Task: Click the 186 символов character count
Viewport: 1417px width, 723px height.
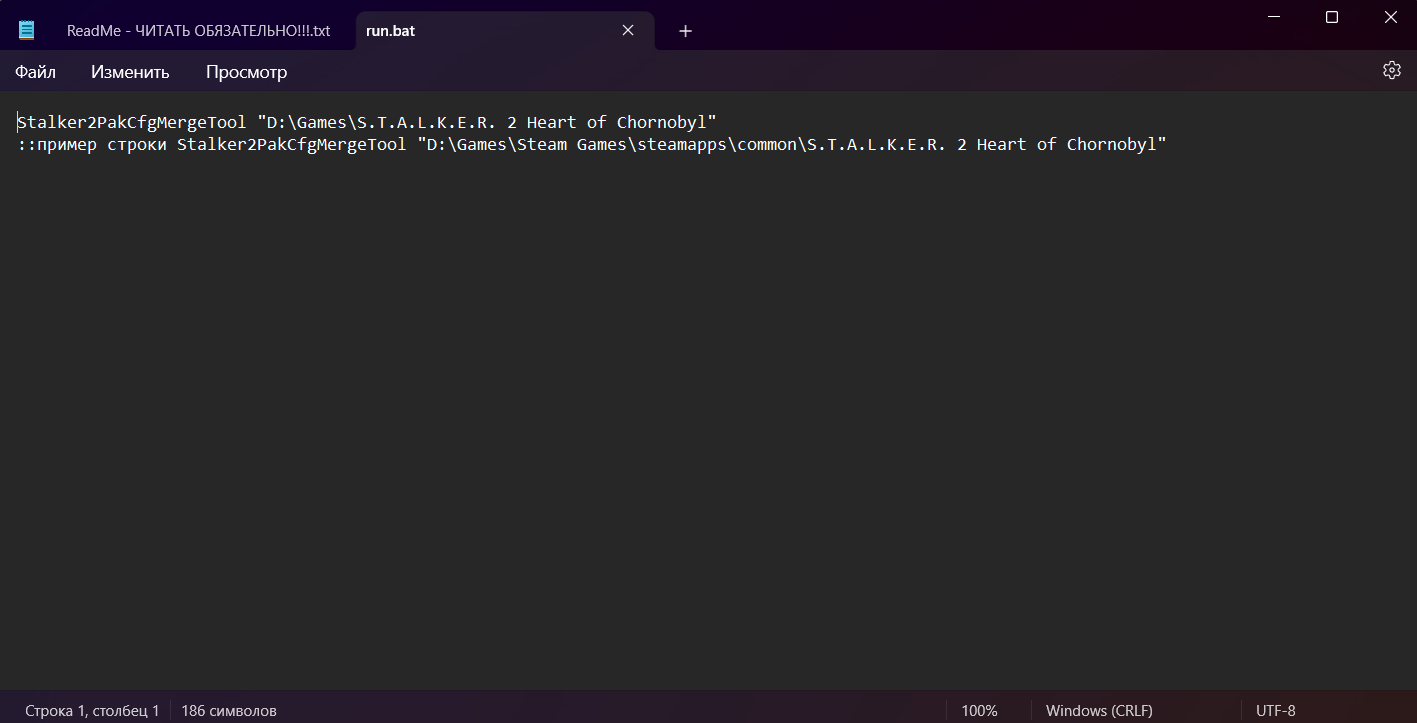Action: point(229,710)
